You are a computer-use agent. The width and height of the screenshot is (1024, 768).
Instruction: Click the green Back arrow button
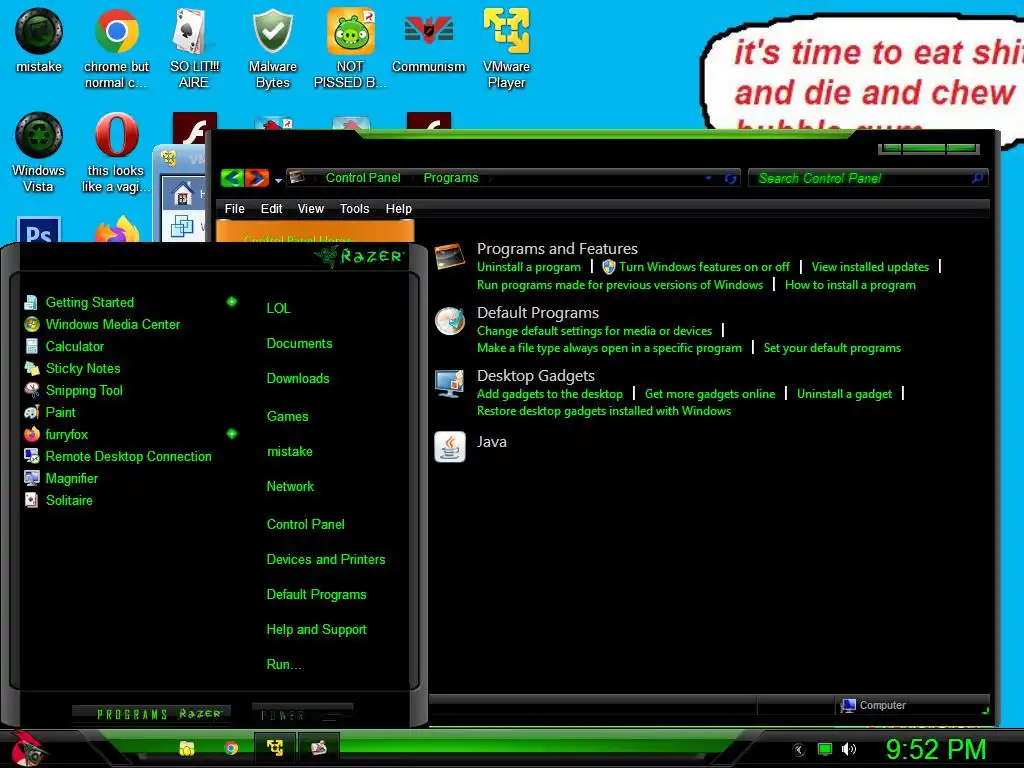click(232, 178)
